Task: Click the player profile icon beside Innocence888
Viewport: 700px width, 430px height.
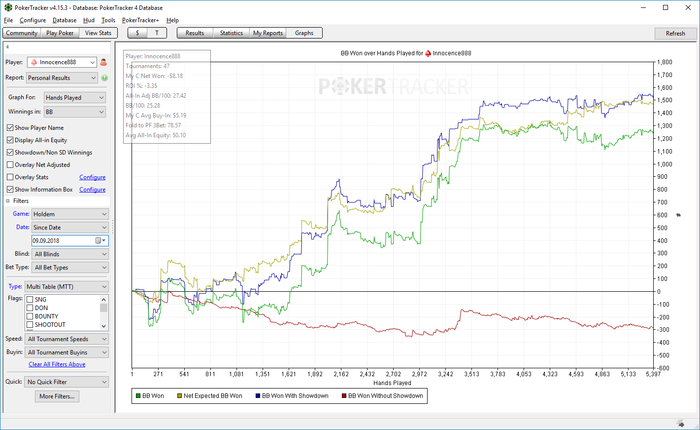Action: coord(103,62)
